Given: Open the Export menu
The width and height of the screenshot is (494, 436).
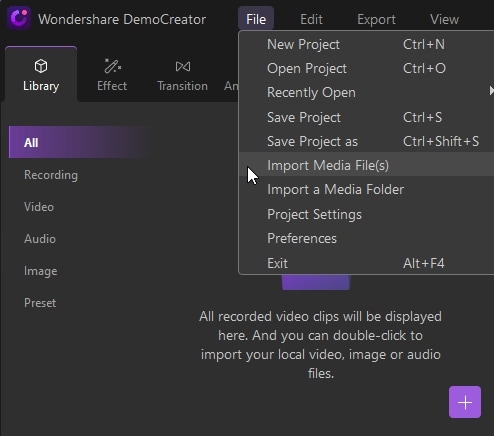Looking at the screenshot, I should pyautogui.click(x=376, y=19).
